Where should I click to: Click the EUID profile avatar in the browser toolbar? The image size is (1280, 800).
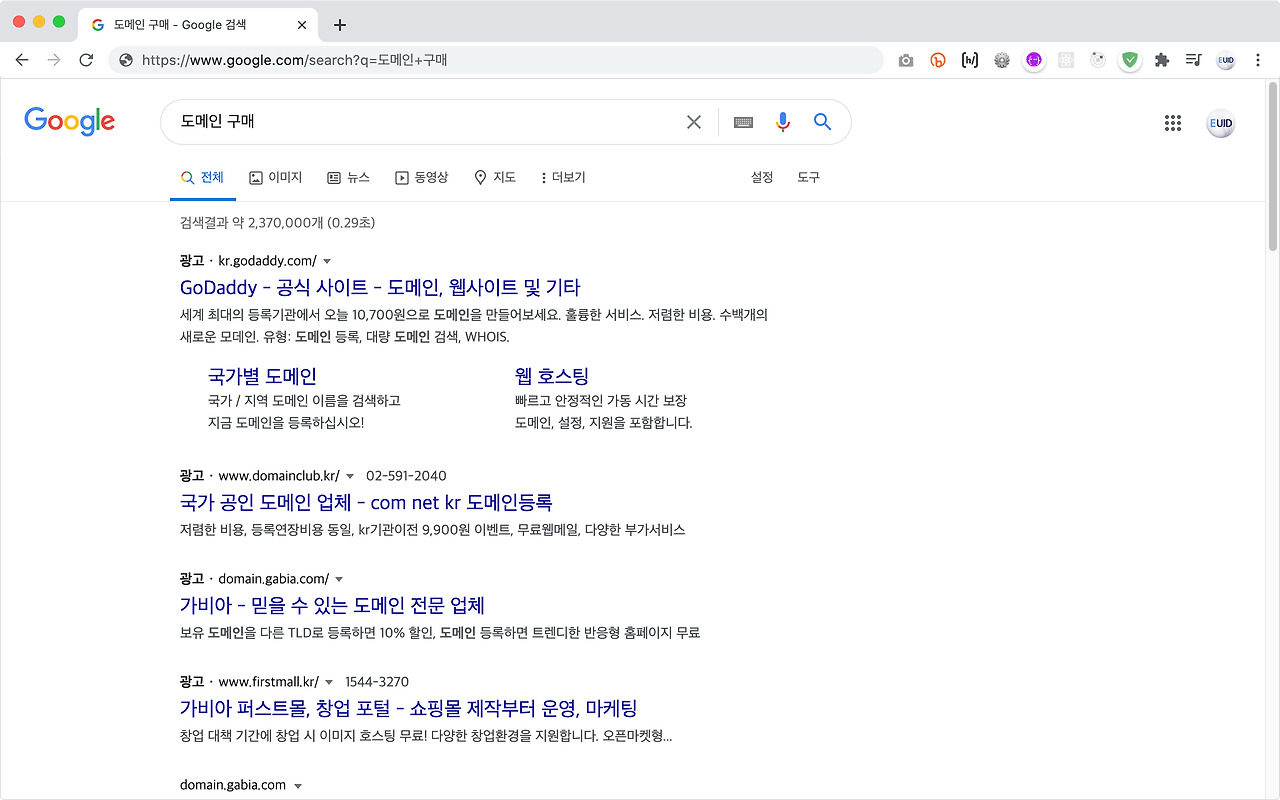pyautogui.click(x=1226, y=60)
